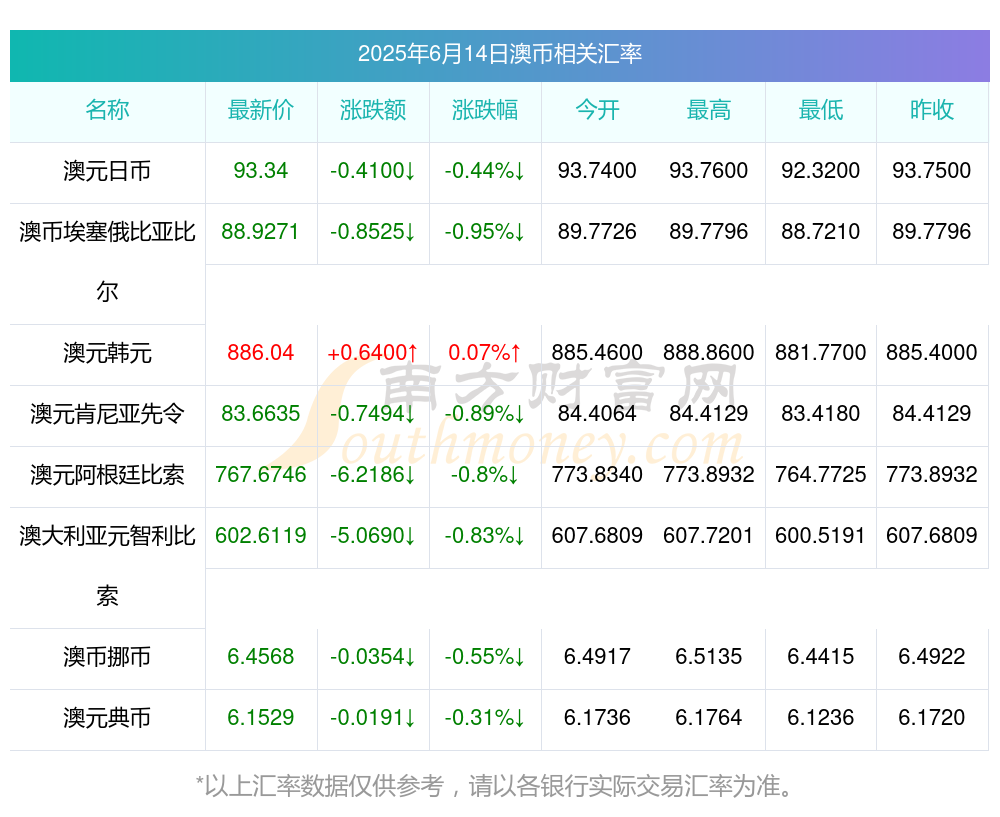Image resolution: width=1000 pixels, height=817 pixels.
Task: Click change amount -0.7494↓
Action: [x=373, y=413]
